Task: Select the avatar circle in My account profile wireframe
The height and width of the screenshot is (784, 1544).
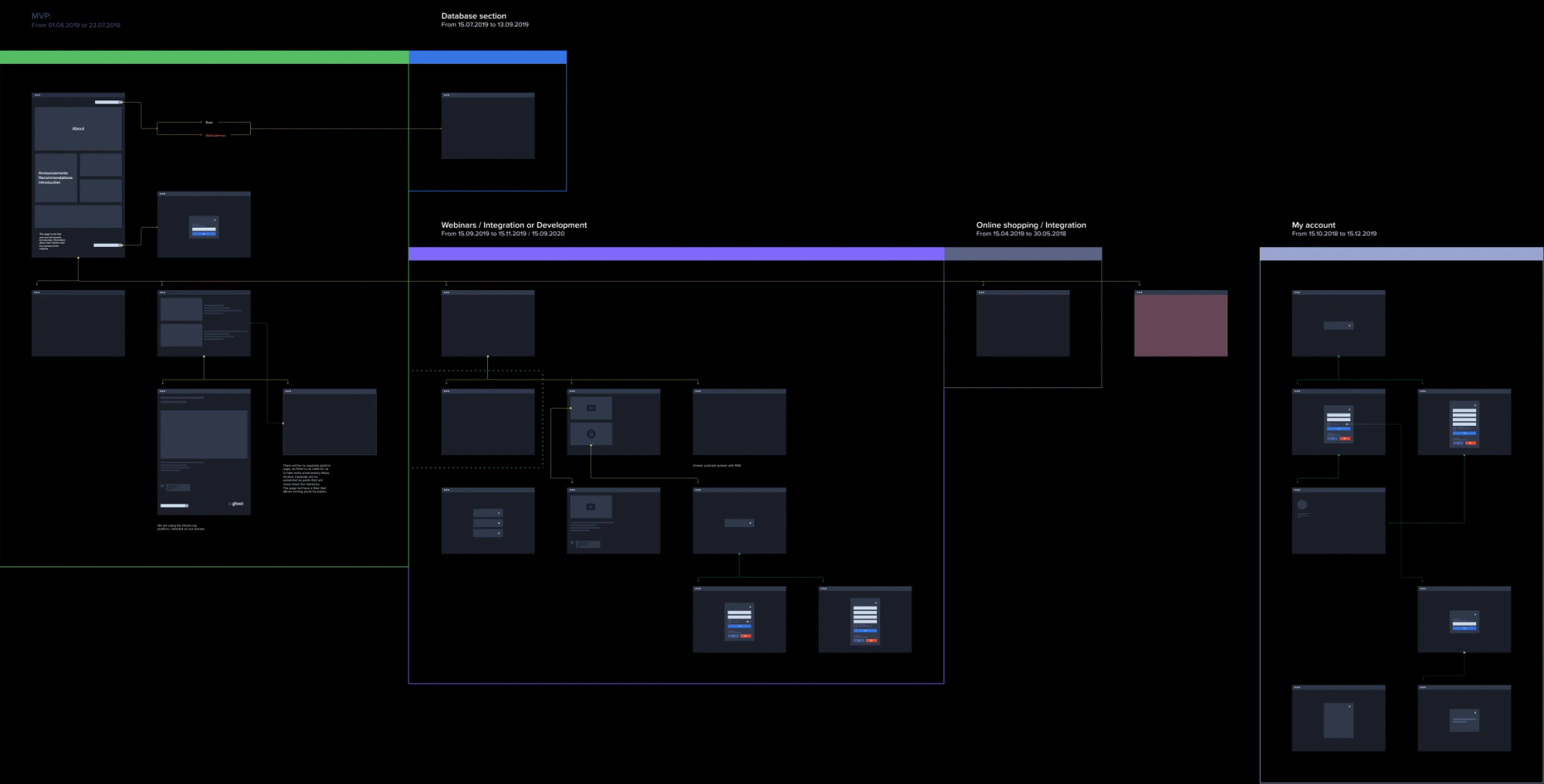Action: point(1302,505)
